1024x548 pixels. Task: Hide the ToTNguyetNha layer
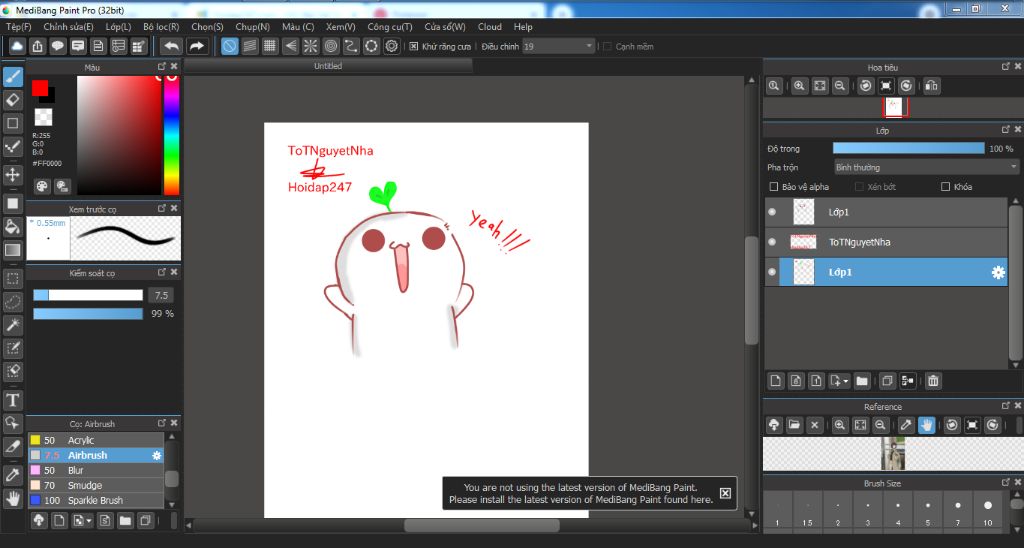[x=772, y=242]
